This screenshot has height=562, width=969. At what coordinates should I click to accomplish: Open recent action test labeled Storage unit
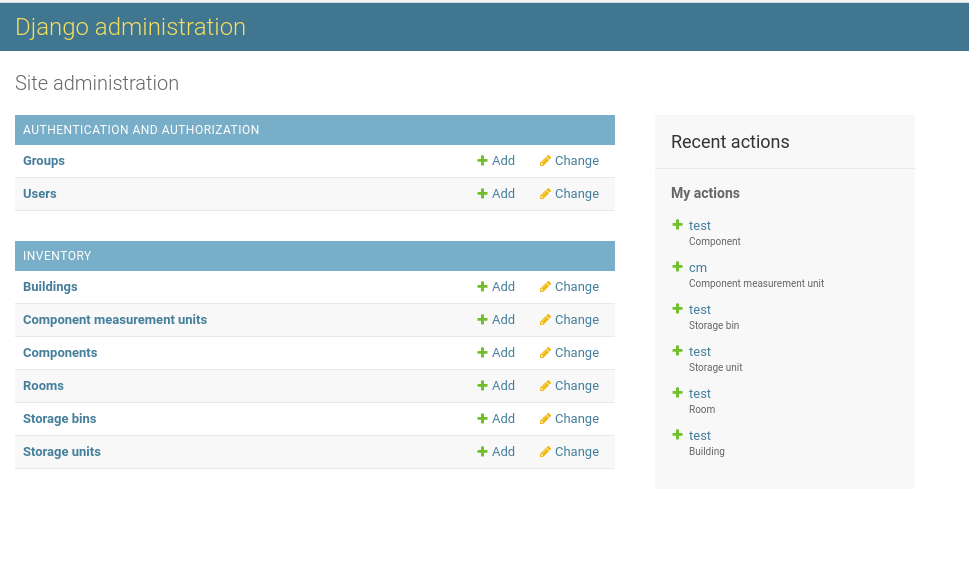coord(700,352)
